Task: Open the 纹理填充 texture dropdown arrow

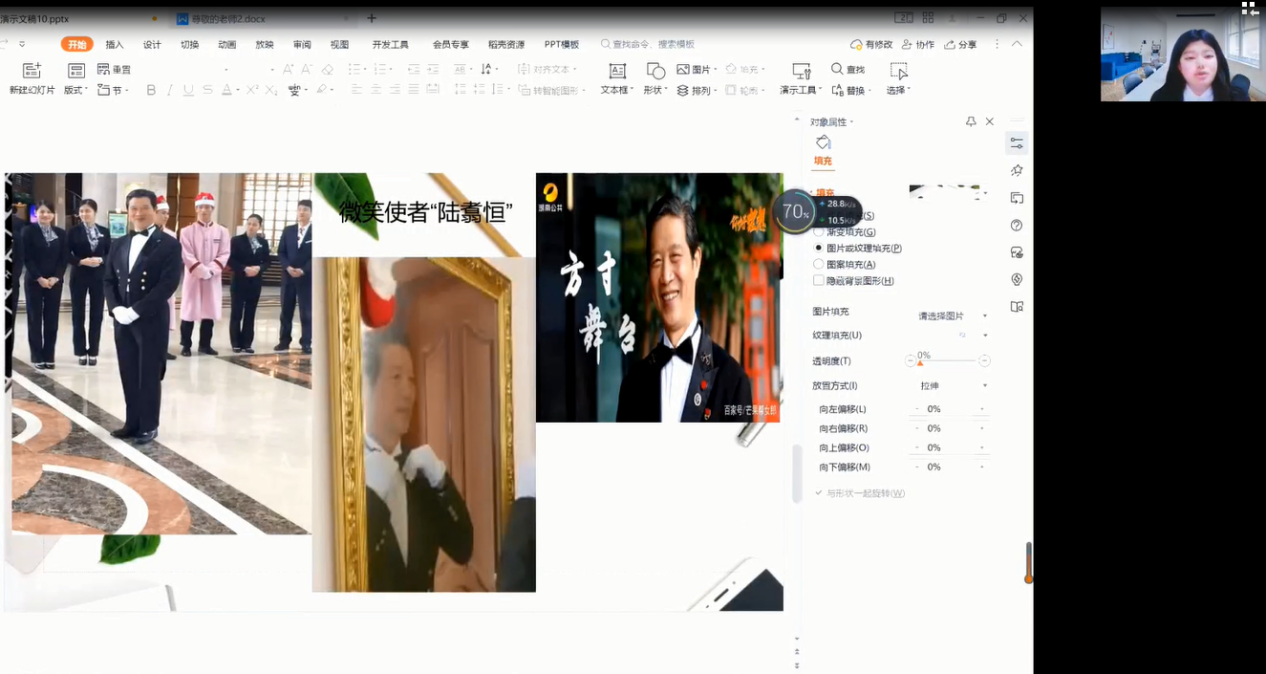Action: coord(985,335)
